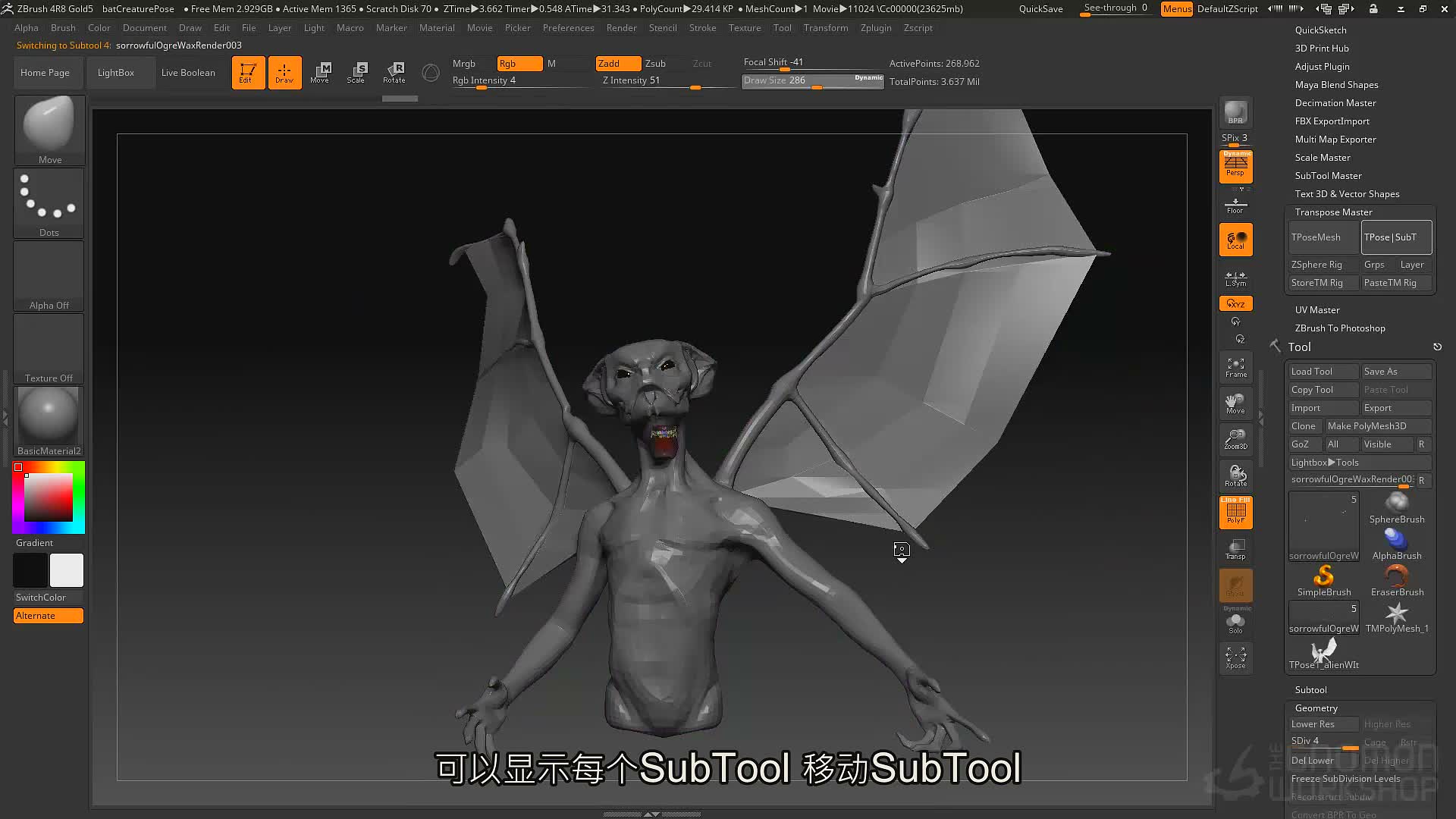Click the QuickSave button
The height and width of the screenshot is (819, 1456).
(1040, 9)
